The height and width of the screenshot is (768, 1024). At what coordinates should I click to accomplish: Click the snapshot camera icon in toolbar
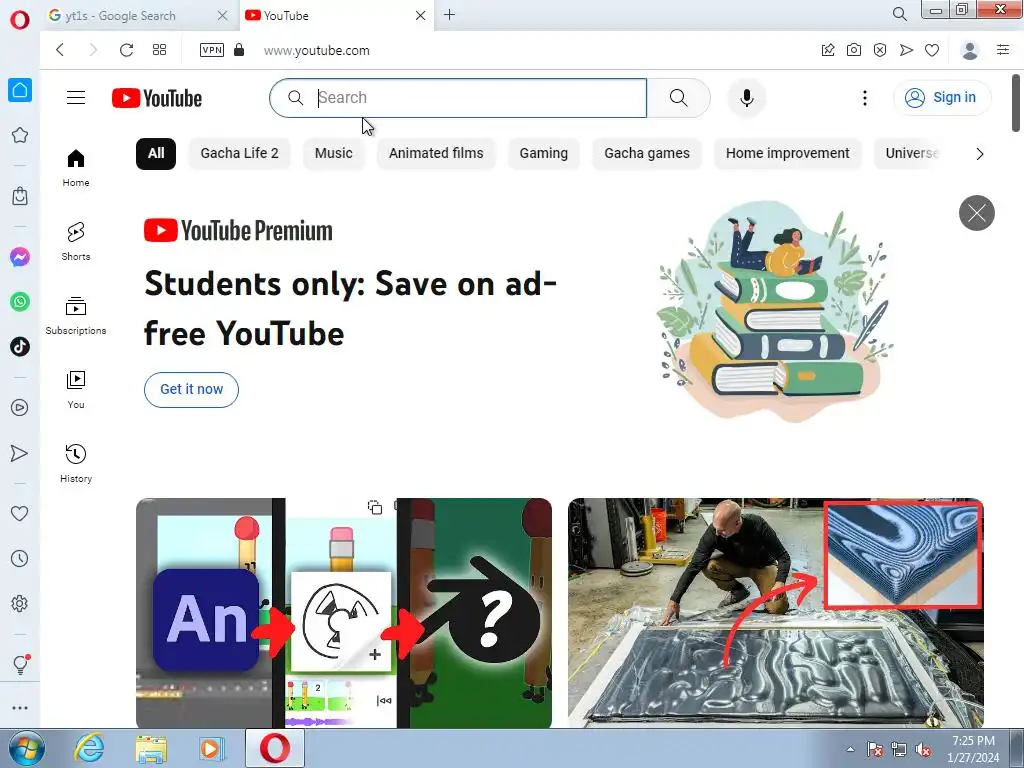tap(854, 50)
